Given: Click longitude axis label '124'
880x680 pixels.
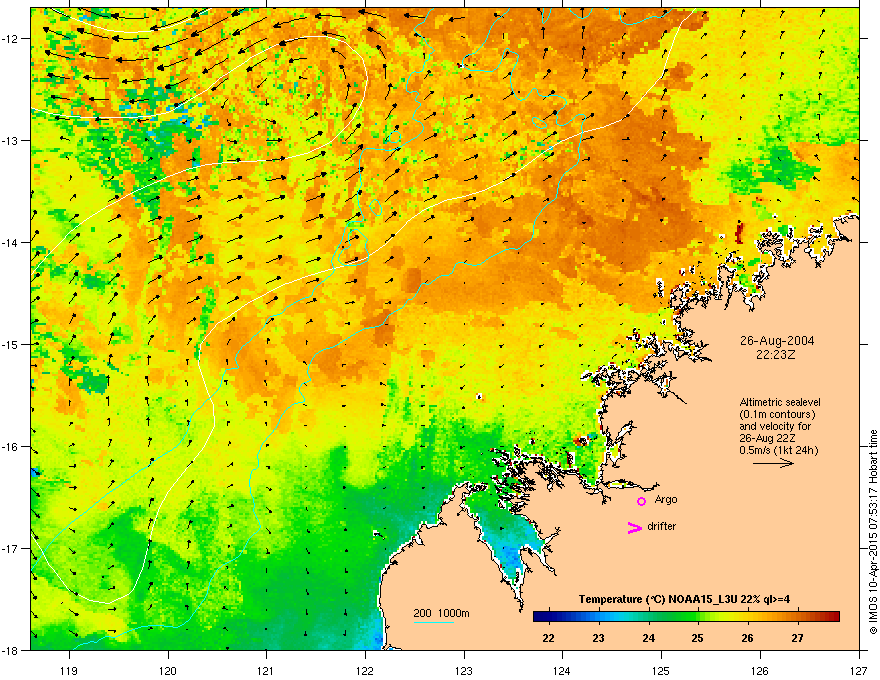Looking at the screenshot, I should (x=562, y=670).
